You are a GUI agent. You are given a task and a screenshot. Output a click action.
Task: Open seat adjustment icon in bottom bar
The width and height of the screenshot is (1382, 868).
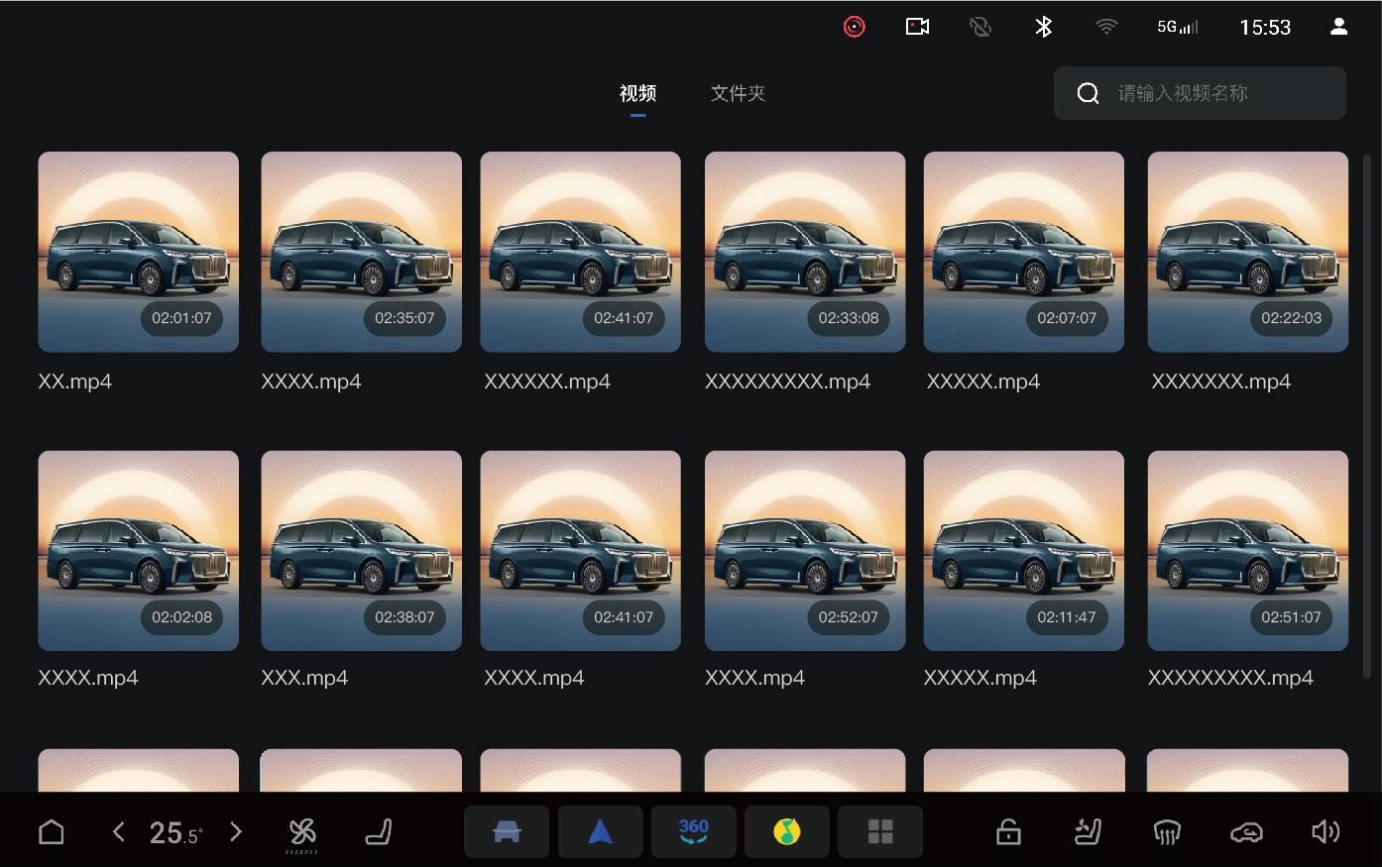tap(379, 831)
